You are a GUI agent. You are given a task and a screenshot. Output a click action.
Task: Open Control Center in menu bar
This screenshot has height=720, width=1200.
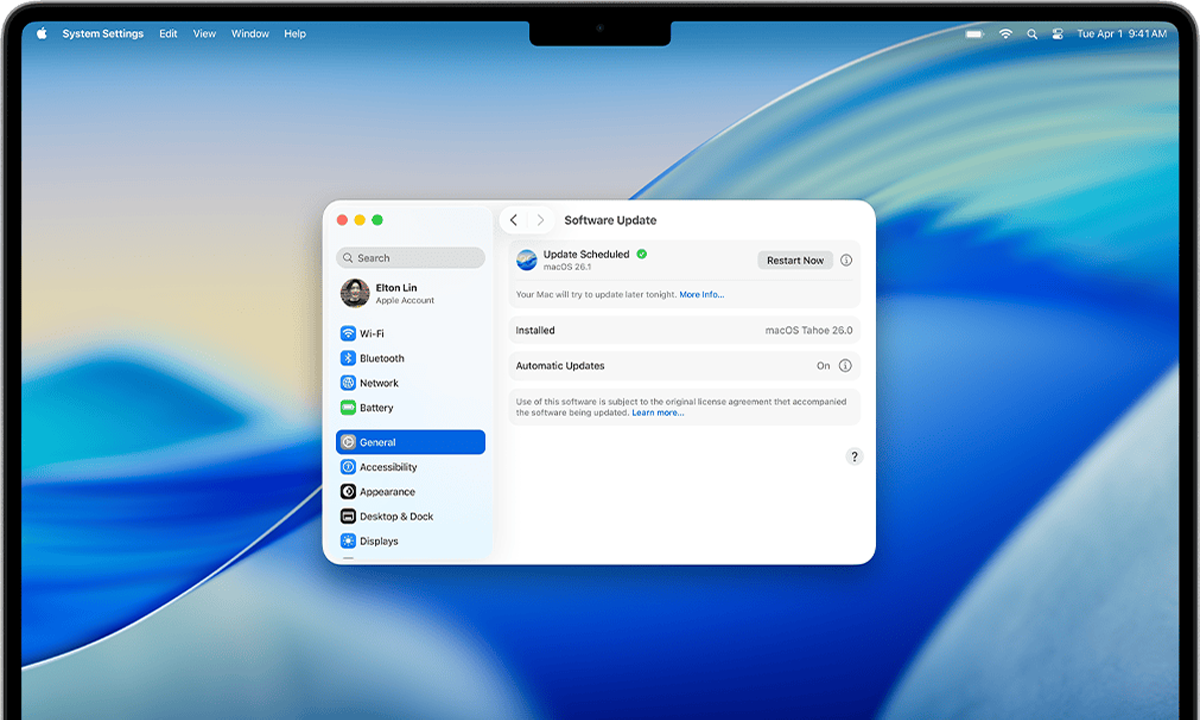coord(1058,34)
